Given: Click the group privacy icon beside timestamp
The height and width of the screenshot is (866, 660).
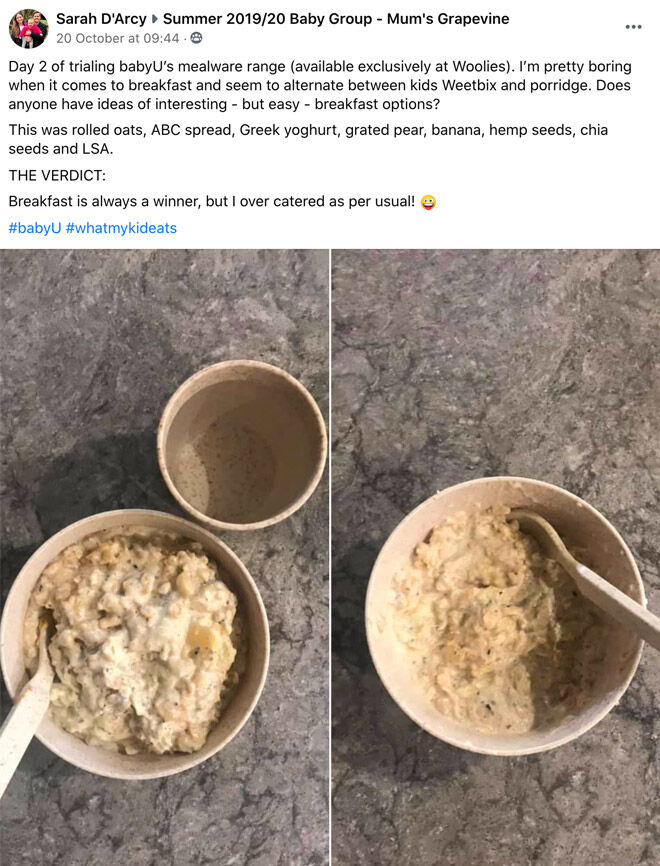Looking at the screenshot, I should coord(196,38).
